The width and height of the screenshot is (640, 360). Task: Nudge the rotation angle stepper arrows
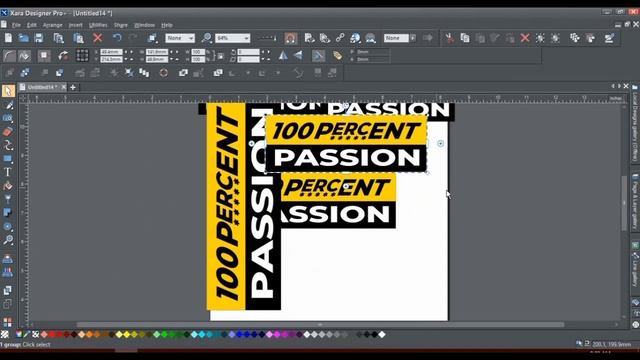266,52
